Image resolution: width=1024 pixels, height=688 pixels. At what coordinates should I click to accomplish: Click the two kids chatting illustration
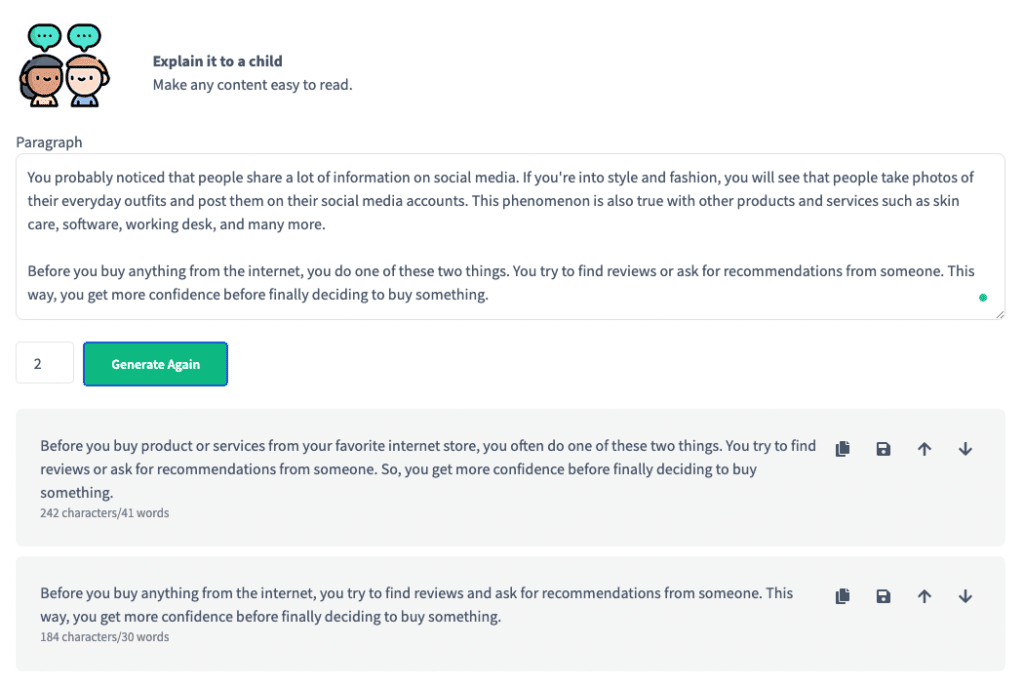tap(64, 65)
